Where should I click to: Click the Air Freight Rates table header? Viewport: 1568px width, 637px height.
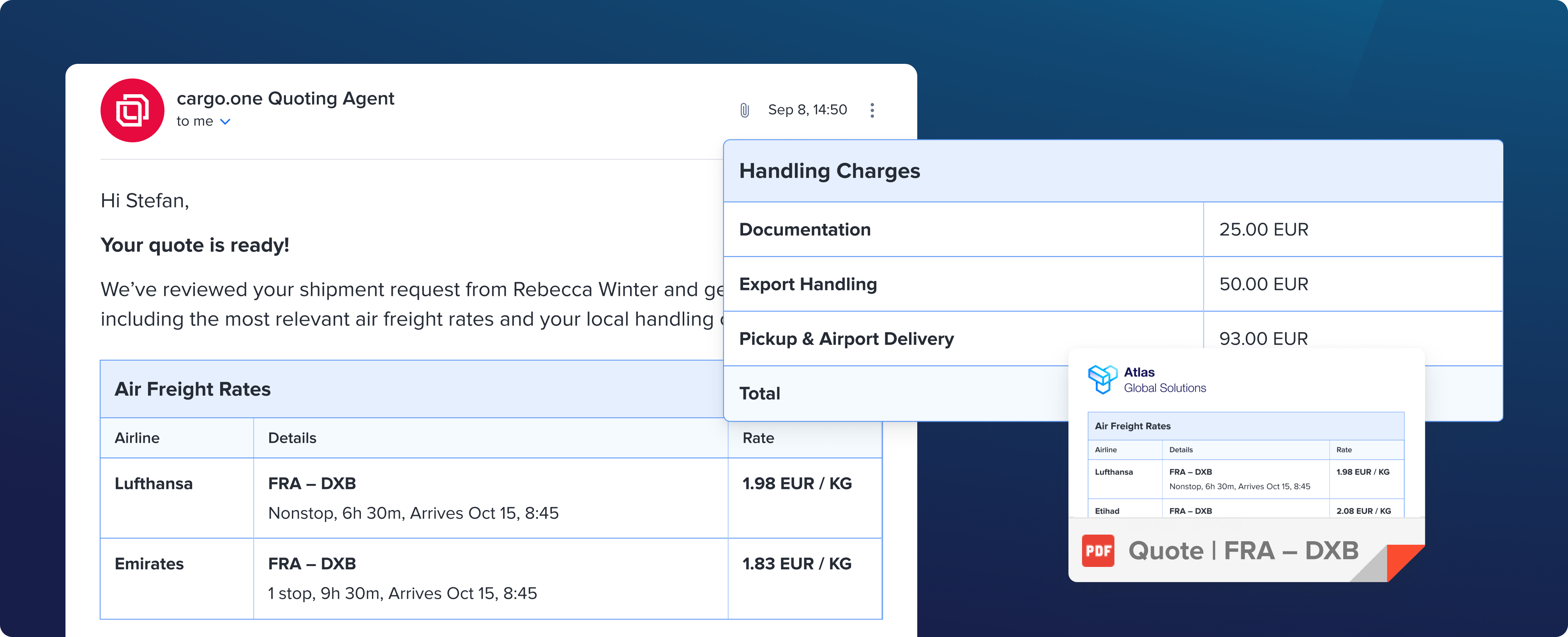192,389
